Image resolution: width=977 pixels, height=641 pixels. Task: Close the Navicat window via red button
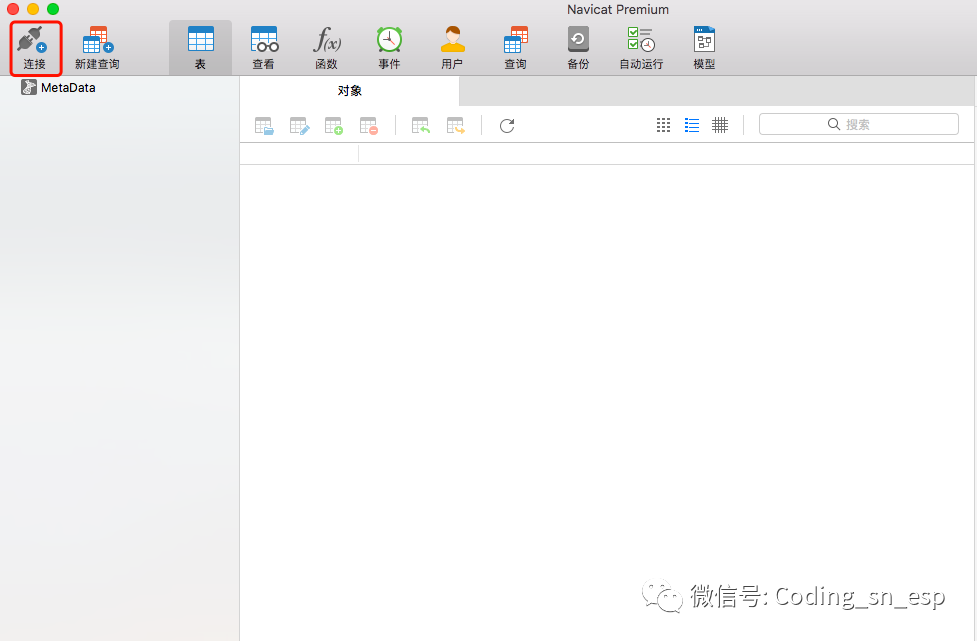13,9
